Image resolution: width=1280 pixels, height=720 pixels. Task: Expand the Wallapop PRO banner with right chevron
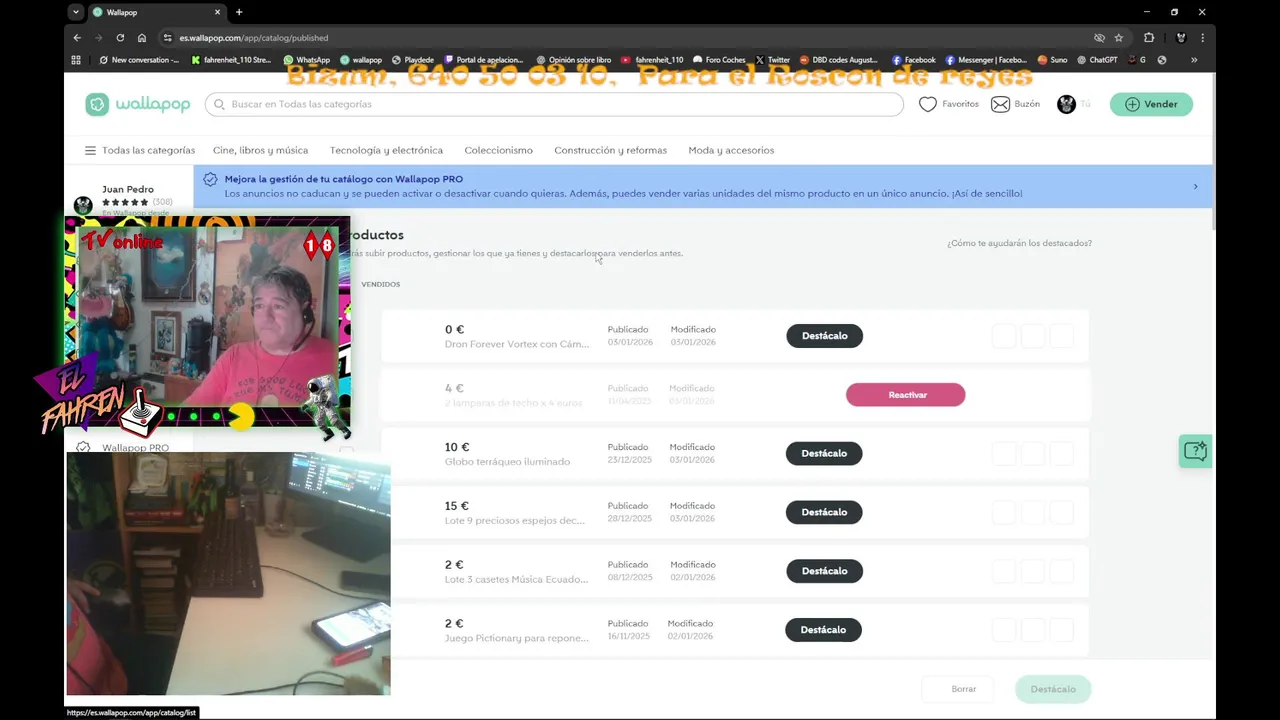click(1195, 187)
